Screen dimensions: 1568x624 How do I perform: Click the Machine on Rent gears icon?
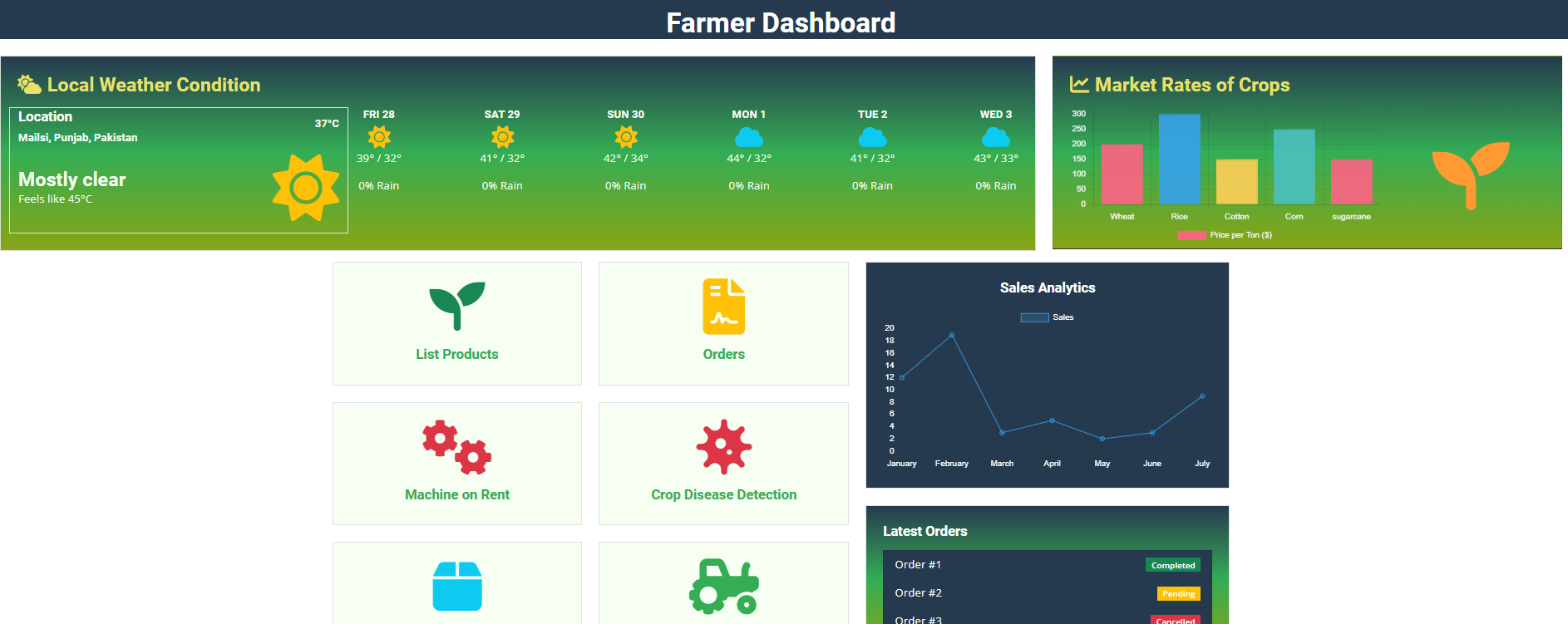click(456, 447)
